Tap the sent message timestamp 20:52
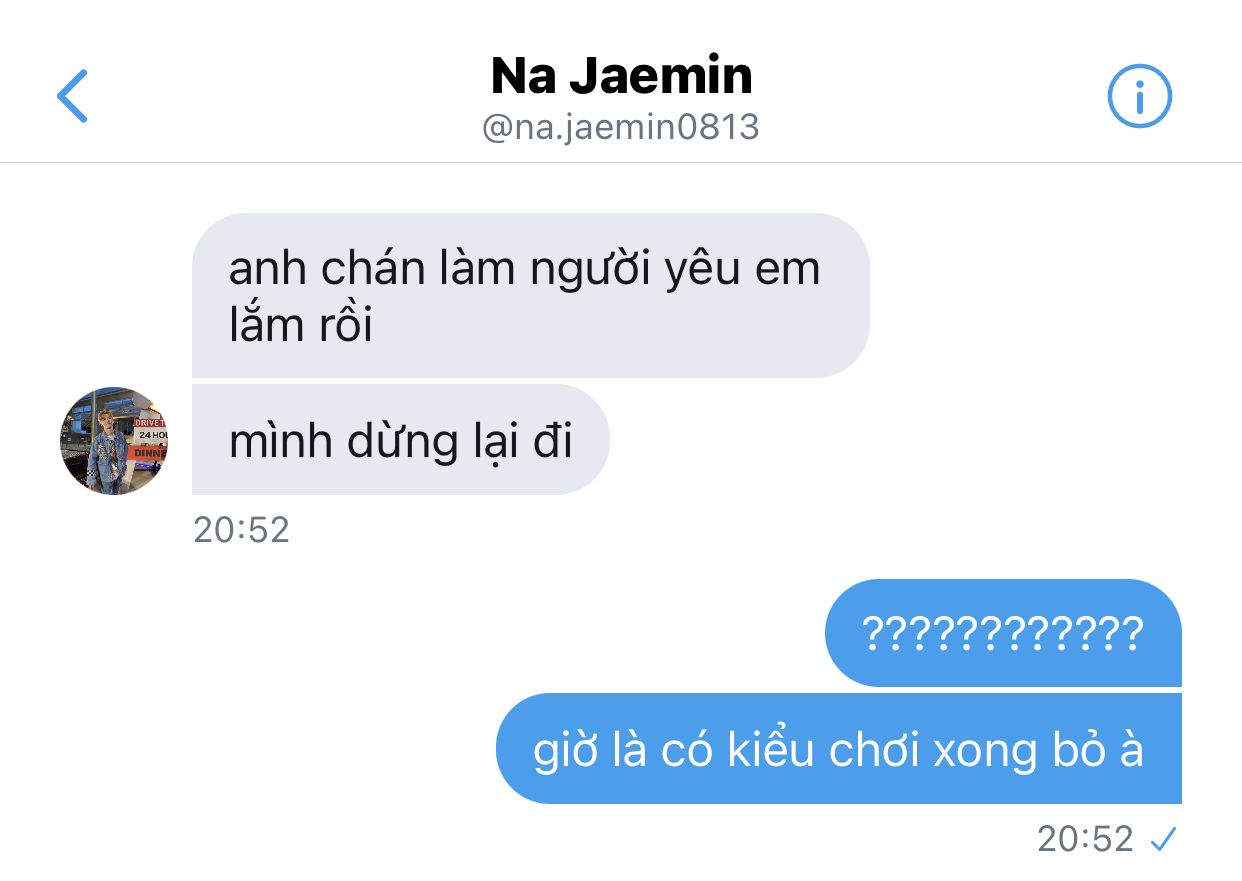The width and height of the screenshot is (1242, 881). [x=1085, y=839]
